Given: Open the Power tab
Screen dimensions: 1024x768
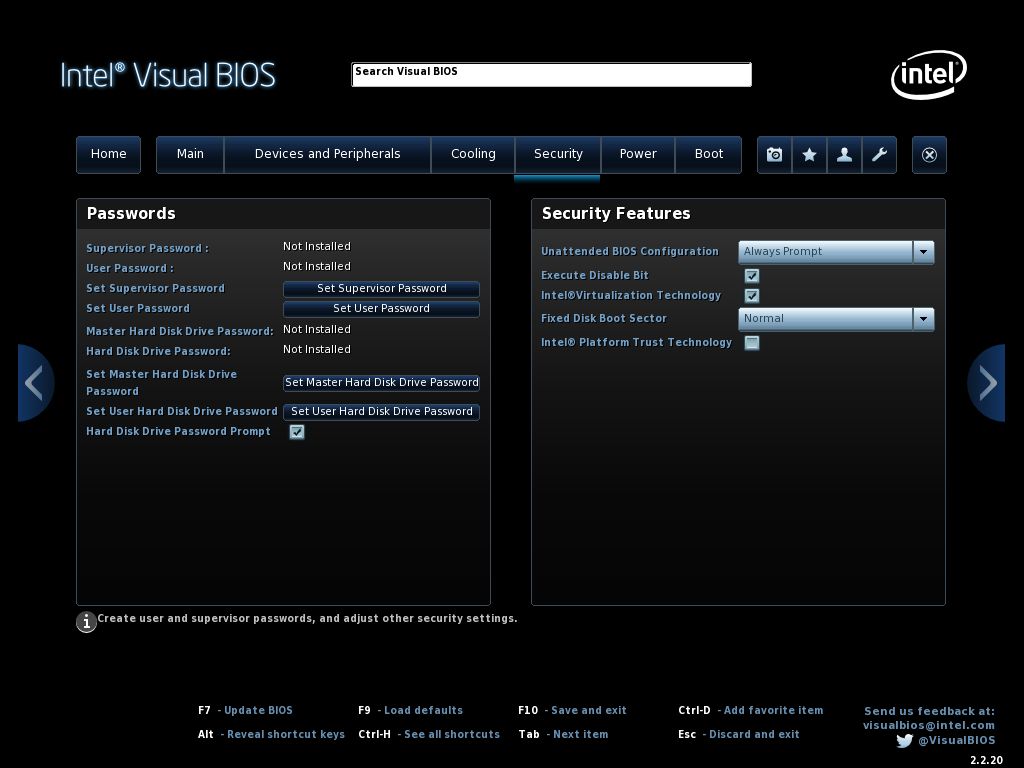Looking at the screenshot, I should click(x=637, y=155).
